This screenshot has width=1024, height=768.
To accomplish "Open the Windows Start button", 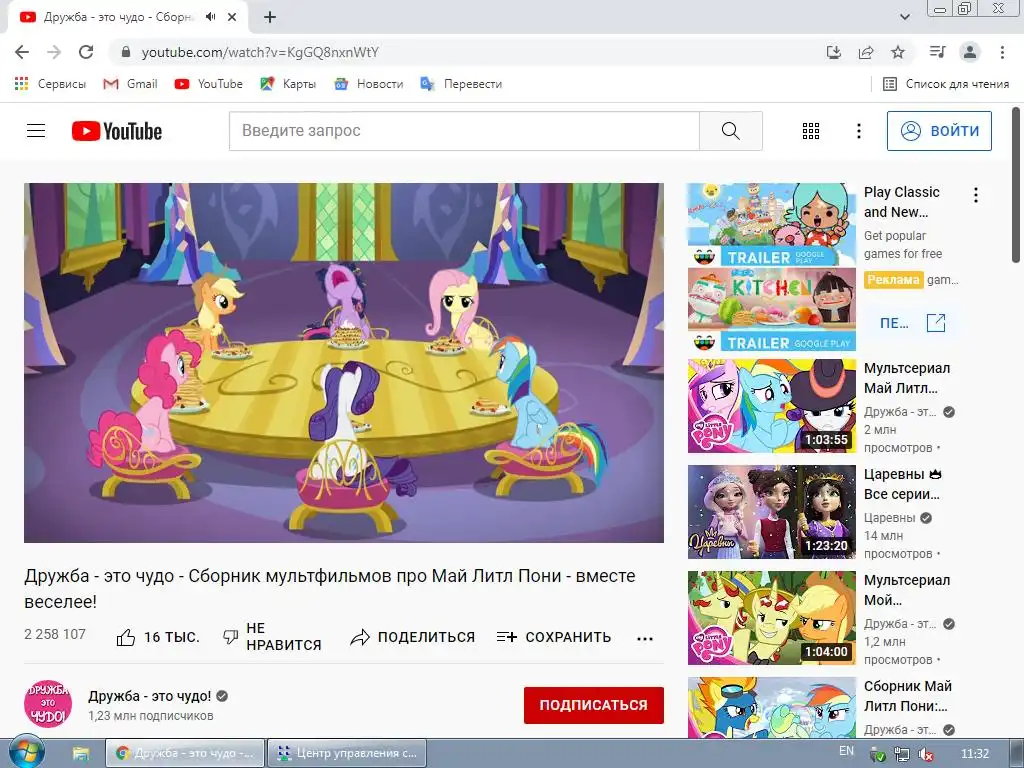I will [x=25, y=753].
